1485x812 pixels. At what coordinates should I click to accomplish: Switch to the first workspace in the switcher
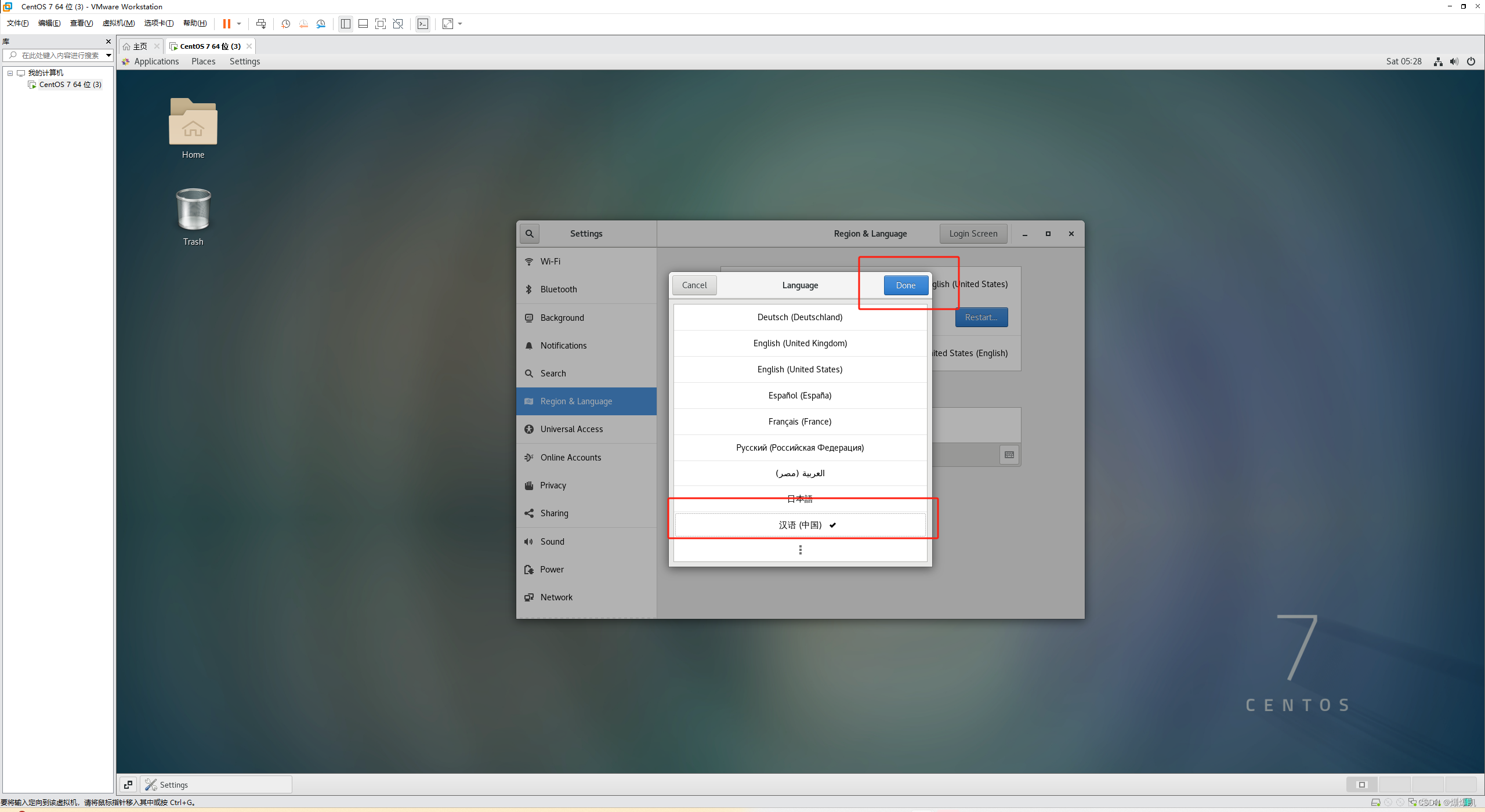pos(1362,785)
